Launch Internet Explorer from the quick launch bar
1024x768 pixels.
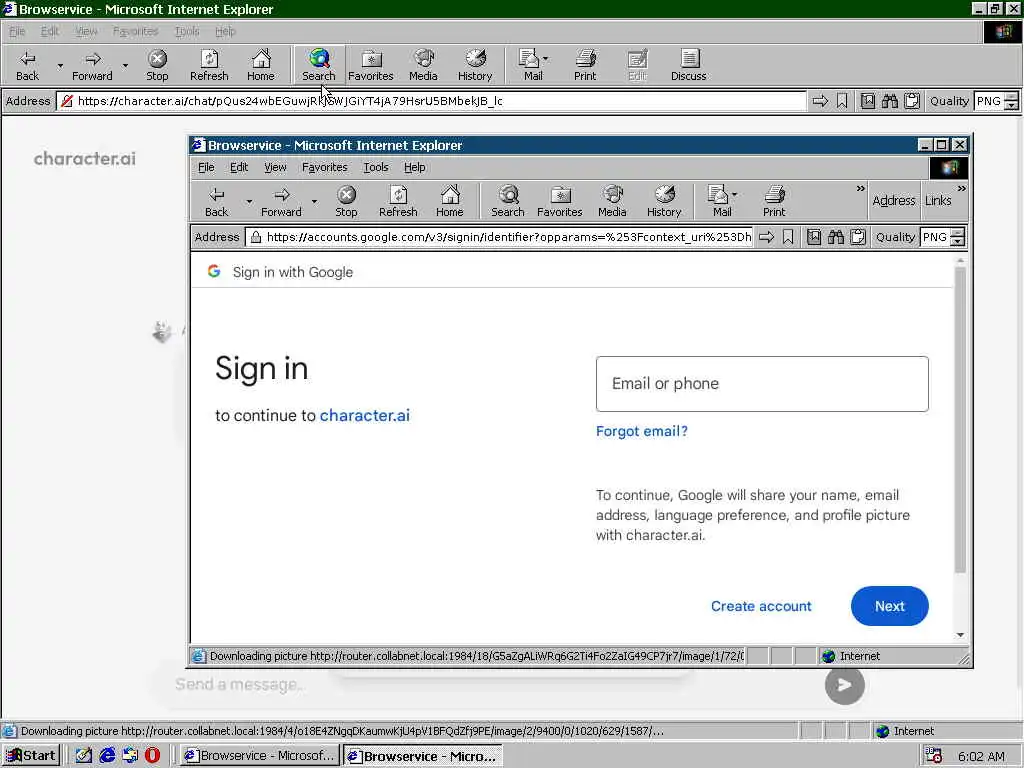107,756
